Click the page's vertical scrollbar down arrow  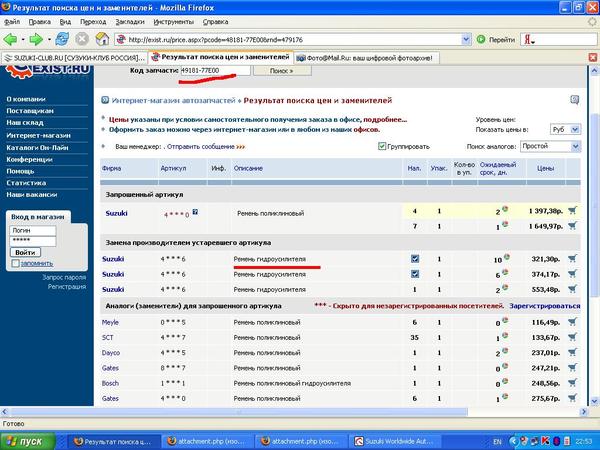[x=594, y=401]
